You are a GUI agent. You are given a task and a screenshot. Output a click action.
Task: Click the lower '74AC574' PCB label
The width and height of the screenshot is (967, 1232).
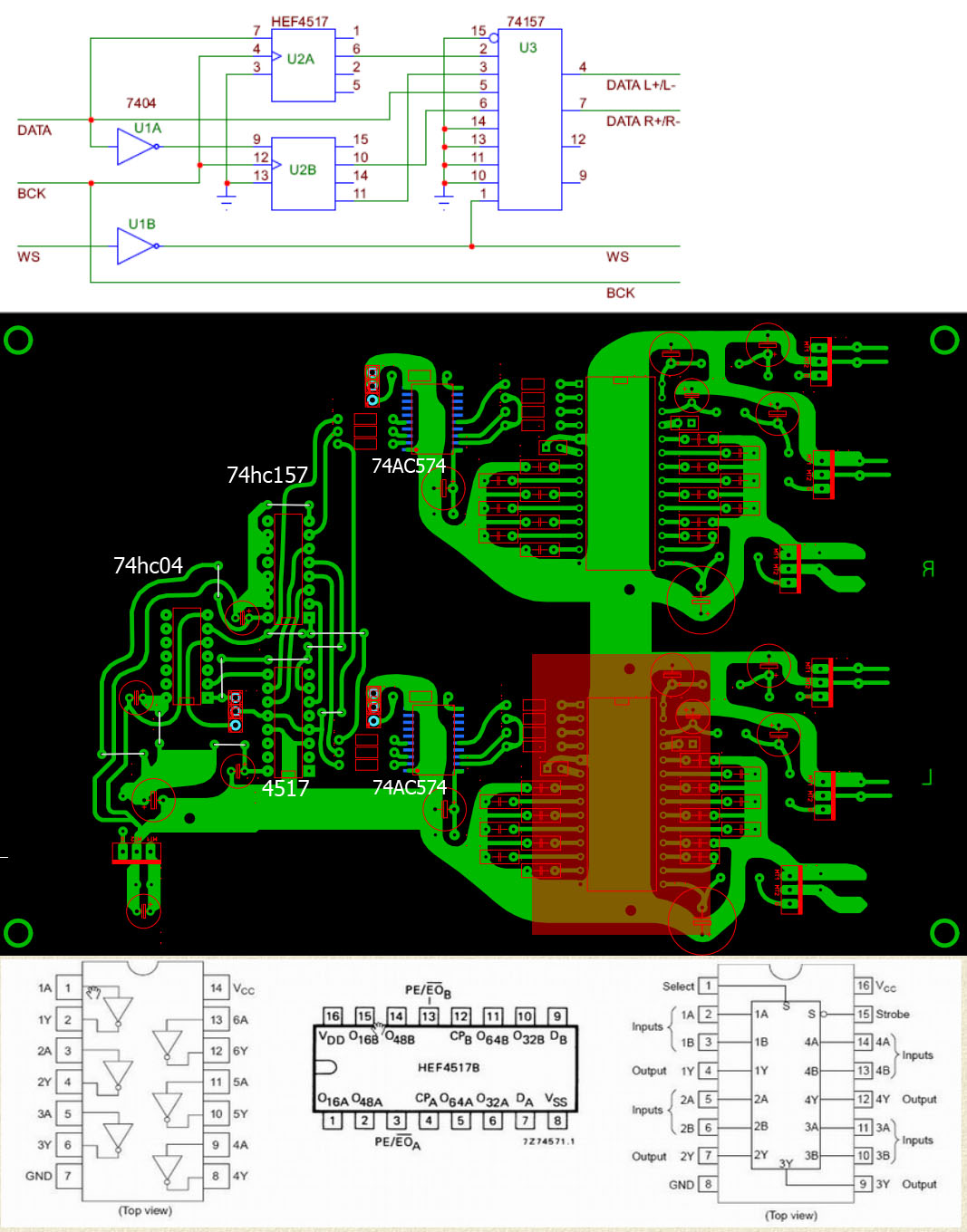(x=410, y=787)
